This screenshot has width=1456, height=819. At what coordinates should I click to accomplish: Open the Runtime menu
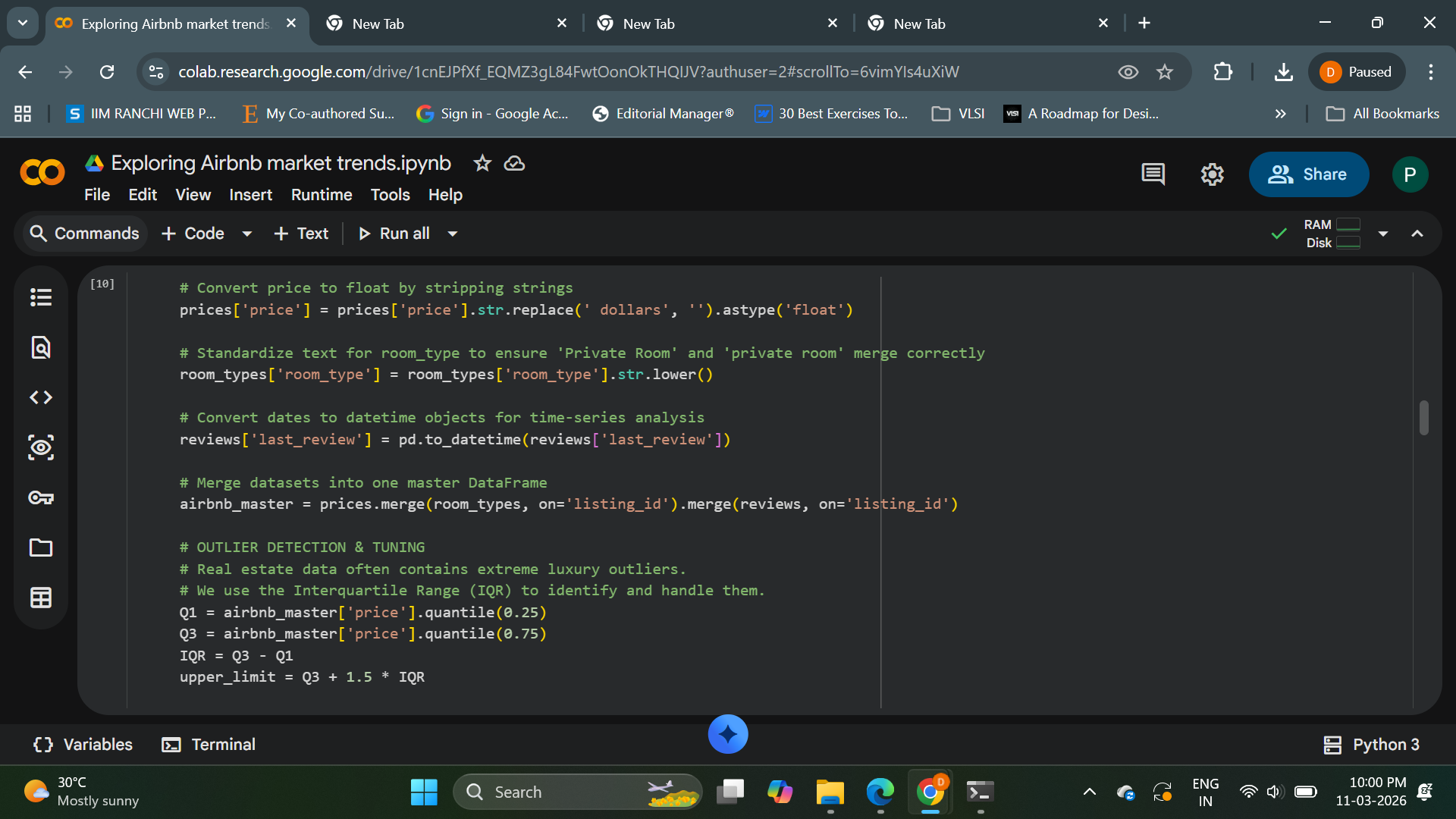322,195
